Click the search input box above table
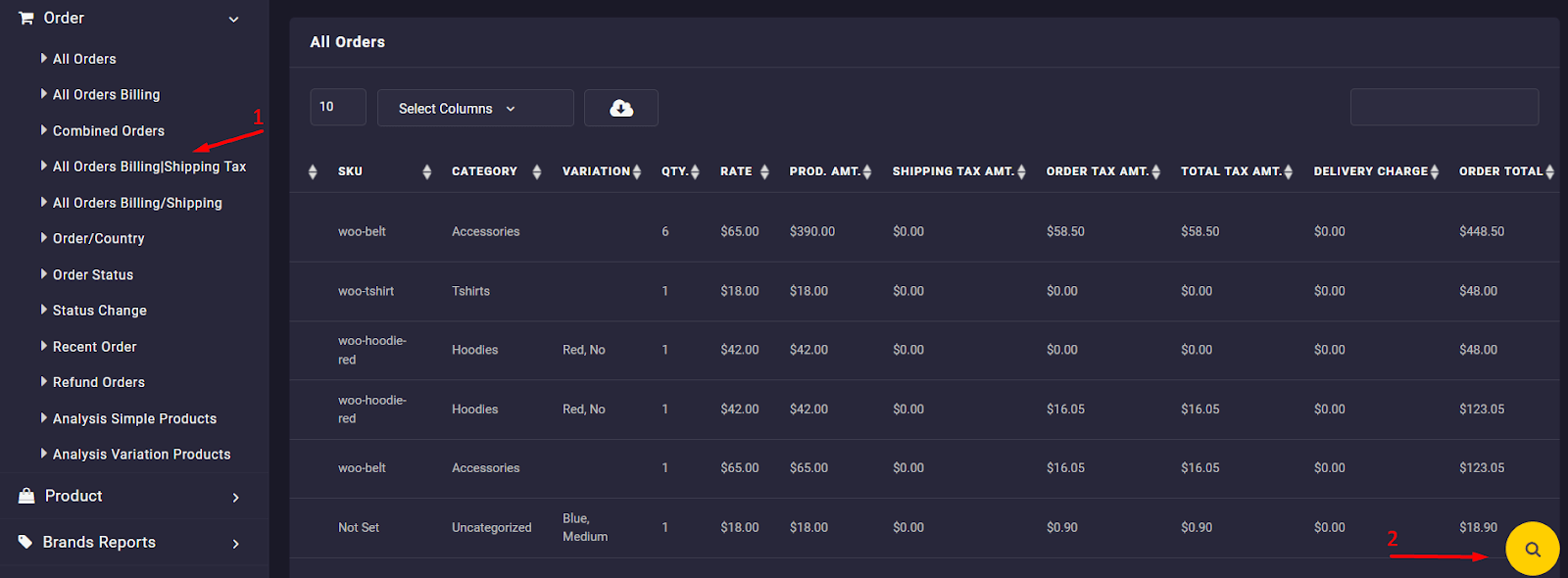This screenshot has height=578, width=1568. click(1444, 107)
